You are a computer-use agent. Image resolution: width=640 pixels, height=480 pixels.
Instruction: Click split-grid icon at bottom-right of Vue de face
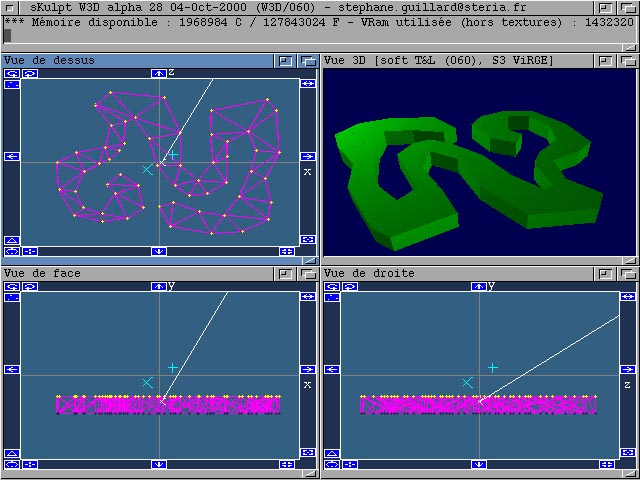287,464
